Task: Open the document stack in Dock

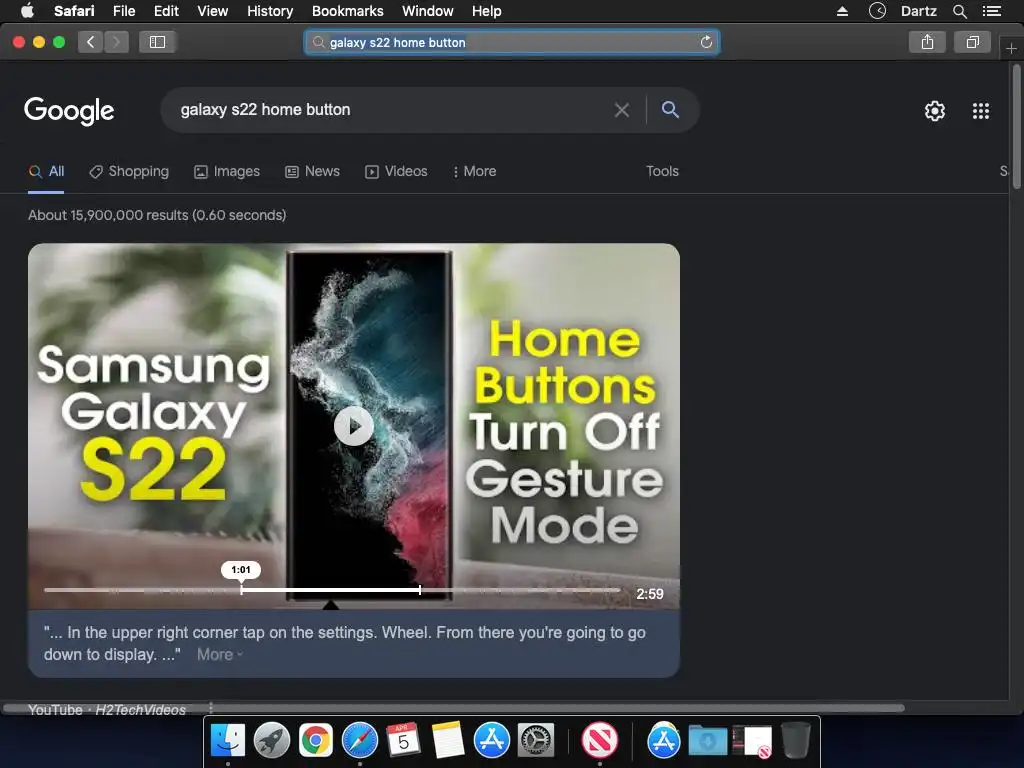Action: click(x=752, y=741)
